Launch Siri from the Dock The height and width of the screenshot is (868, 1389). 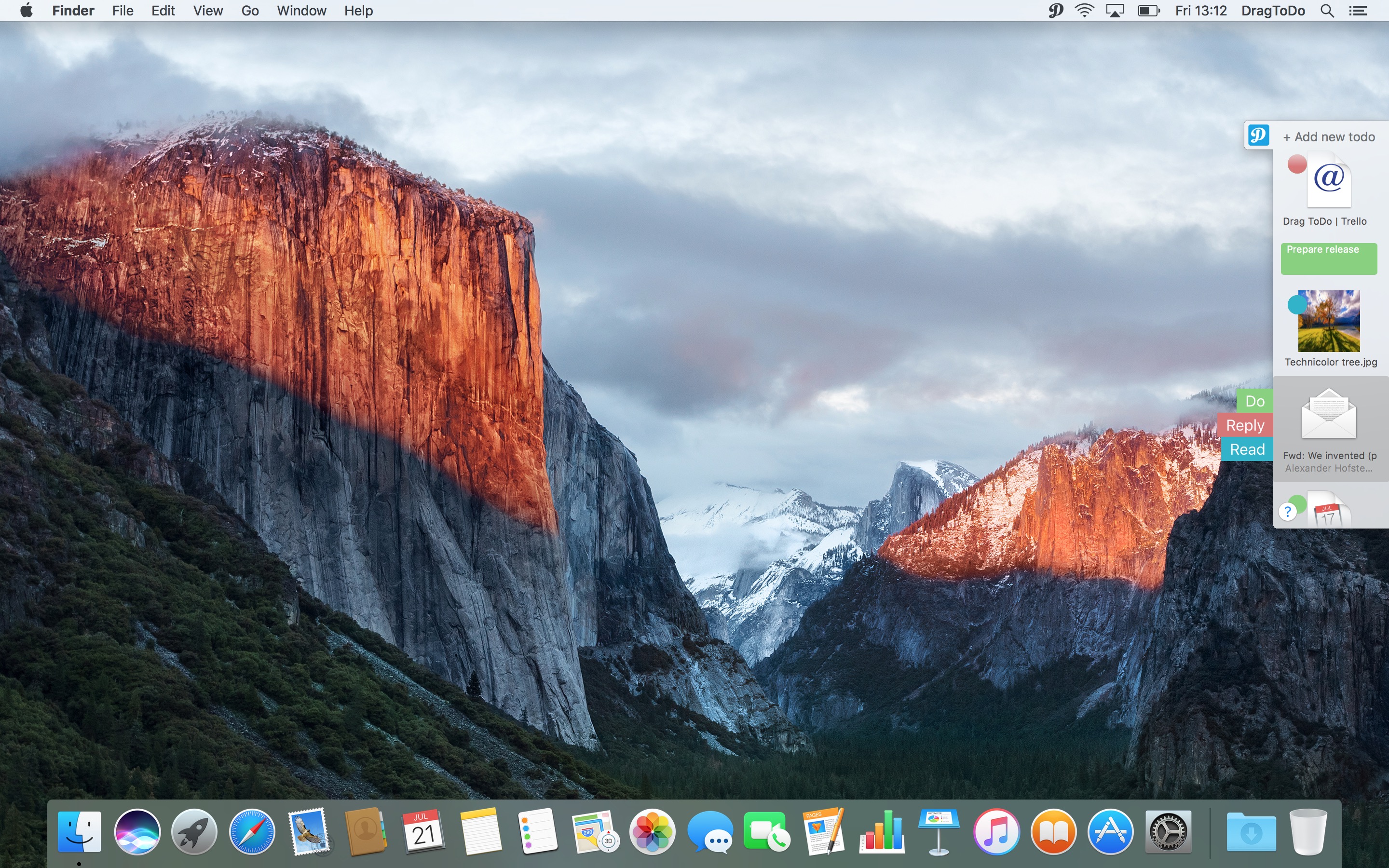(136, 832)
